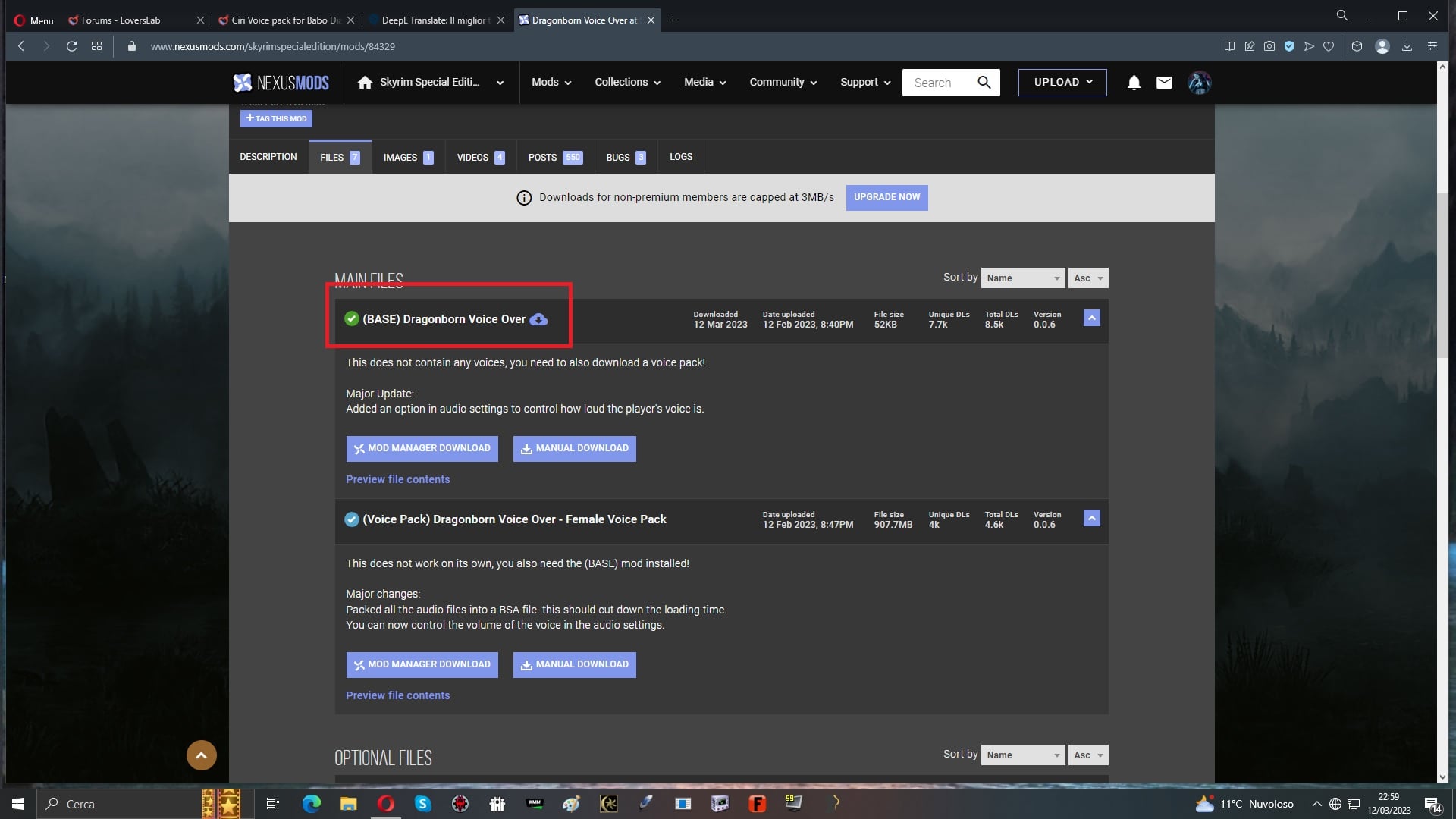
Task: Open the POSTS tab
Action: pyautogui.click(x=555, y=157)
